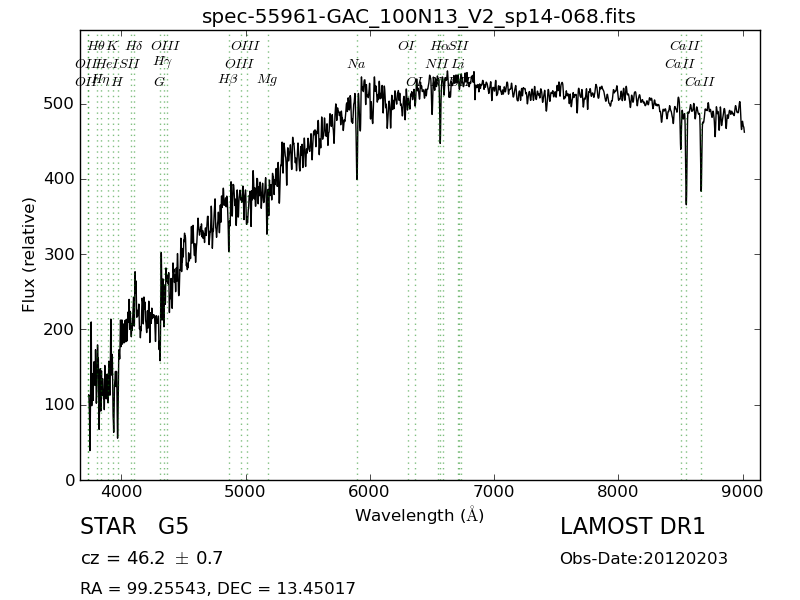Select the 'Obs-Date:20120203' text
The height and width of the screenshot is (600, 800).
click(644, 558)
